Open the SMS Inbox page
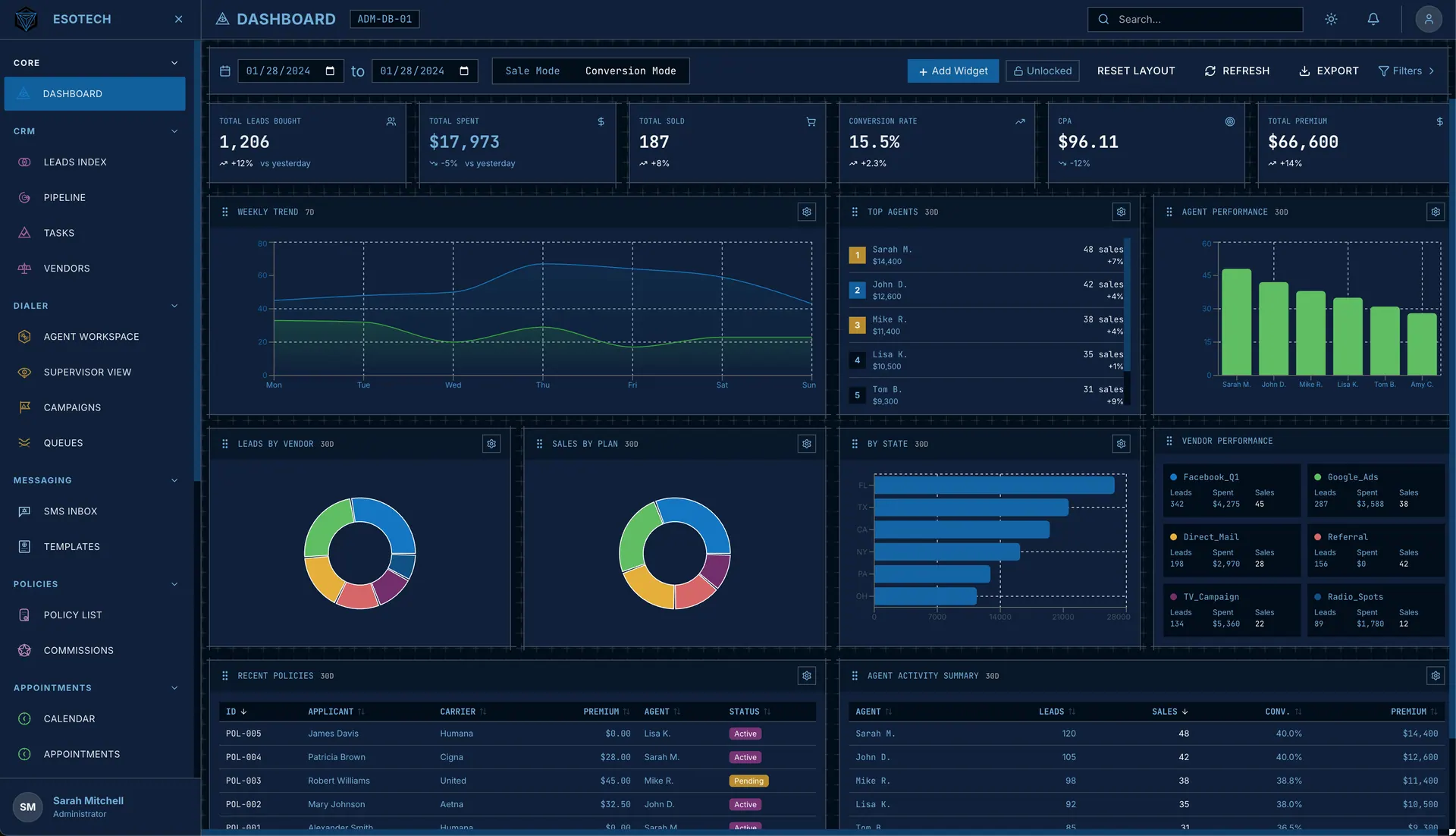1456x836 pixels. (95, 511)
